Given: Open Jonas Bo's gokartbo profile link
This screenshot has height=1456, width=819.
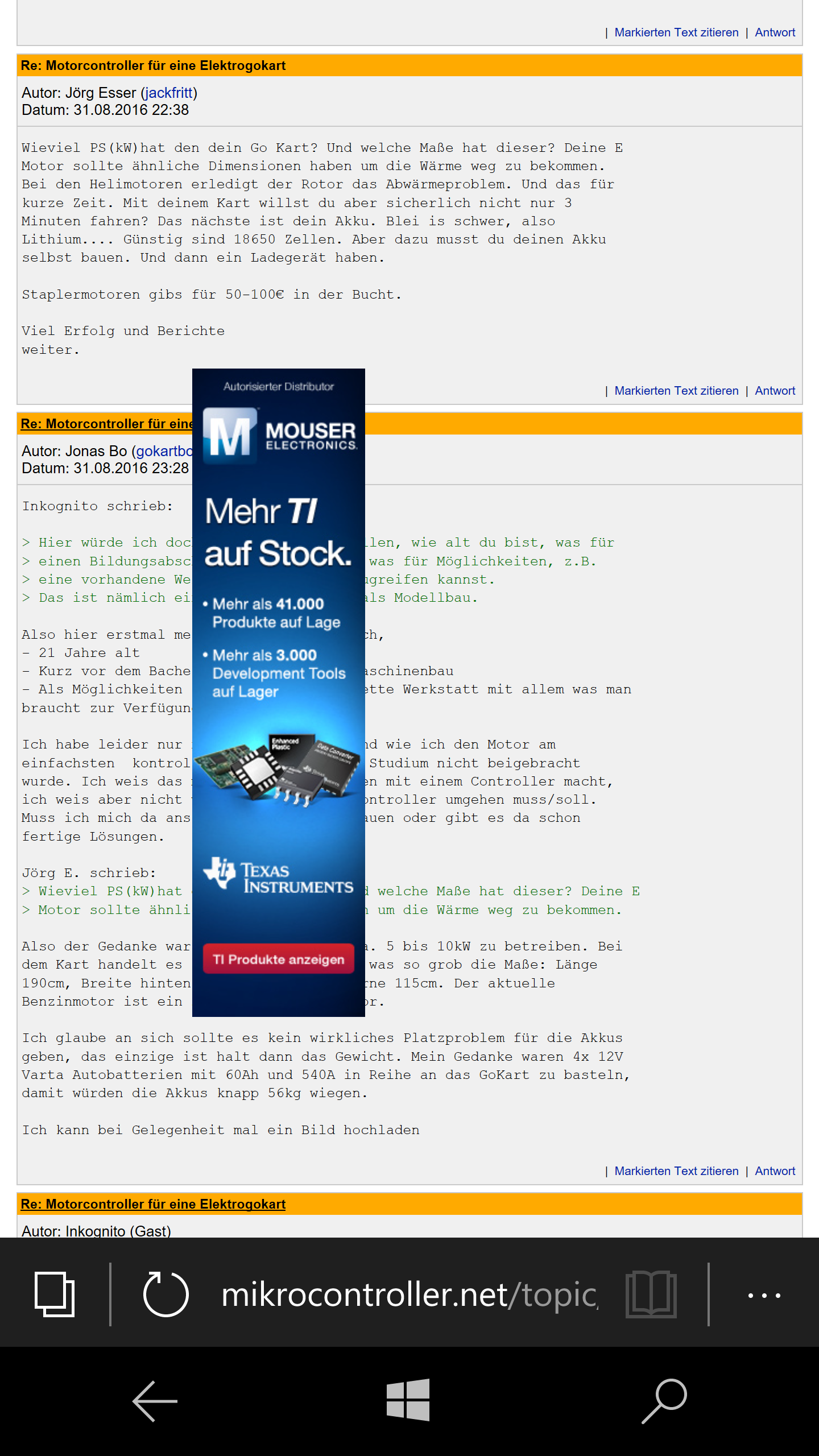Looking at the screenshot, I should pos(164,451).
